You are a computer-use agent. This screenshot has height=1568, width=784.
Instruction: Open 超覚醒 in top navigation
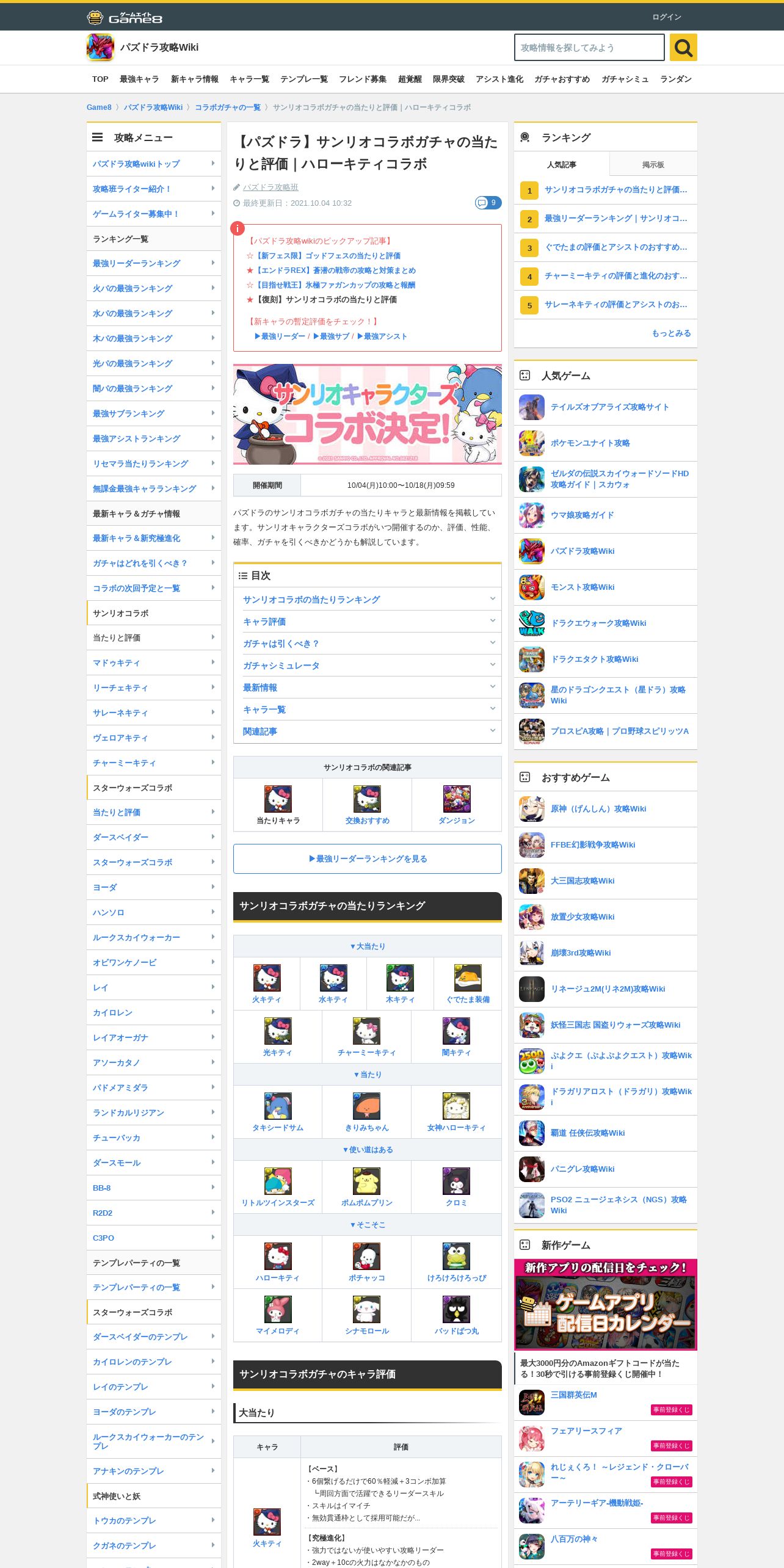point(410,79)
